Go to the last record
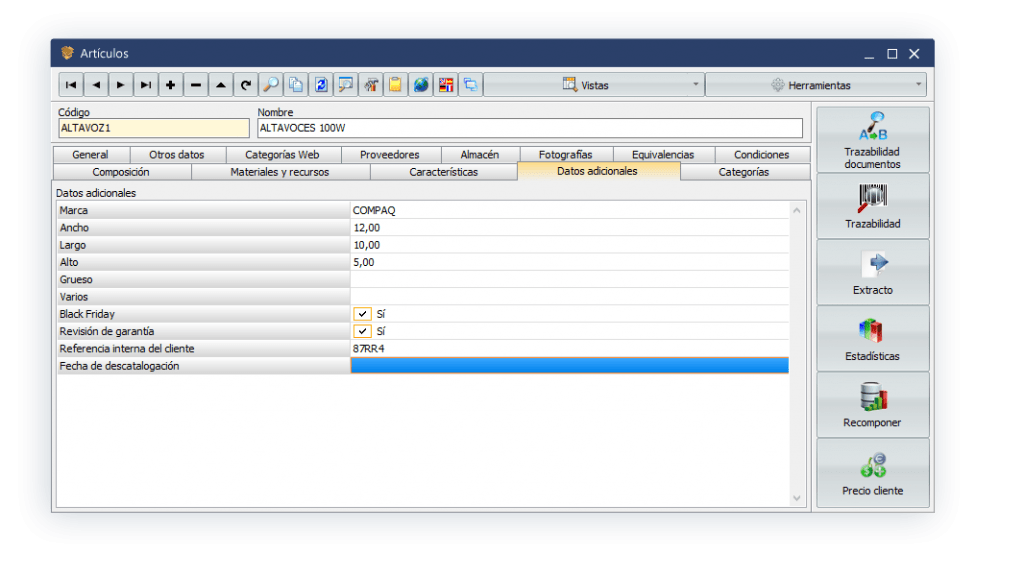The image size is (1024, 578). click(146, 85)
